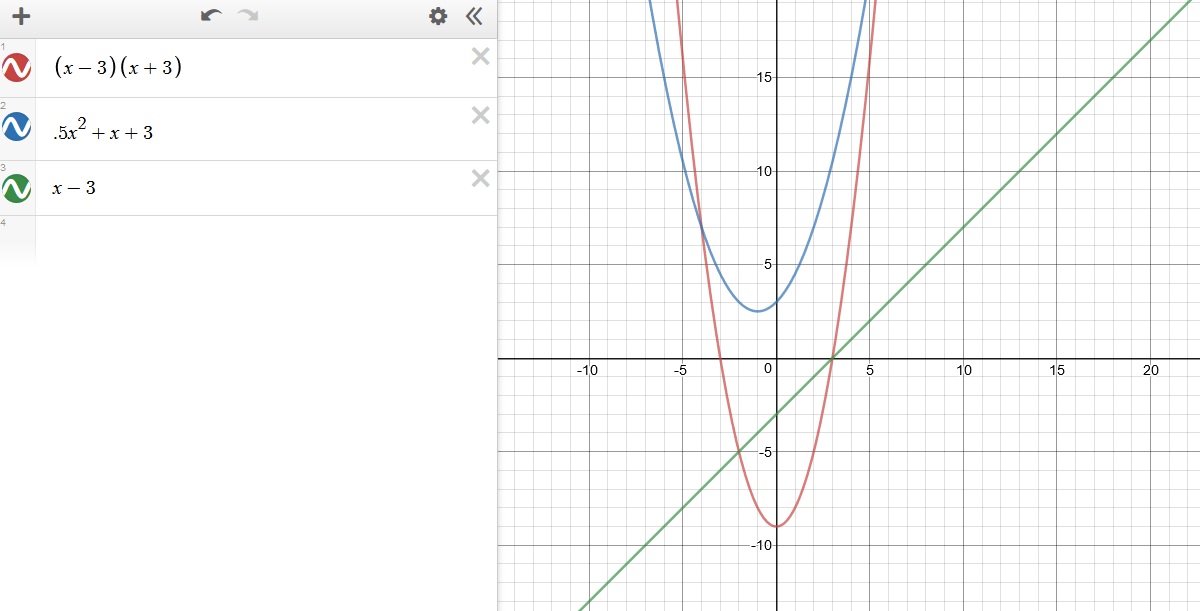Collapse the expression list panel
This screenshot has height=611, width=1200.
pos(474,16)
